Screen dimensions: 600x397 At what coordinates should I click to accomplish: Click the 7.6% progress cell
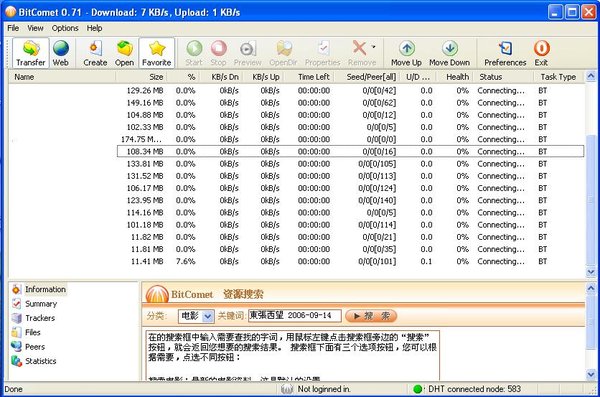pos(186,261)
